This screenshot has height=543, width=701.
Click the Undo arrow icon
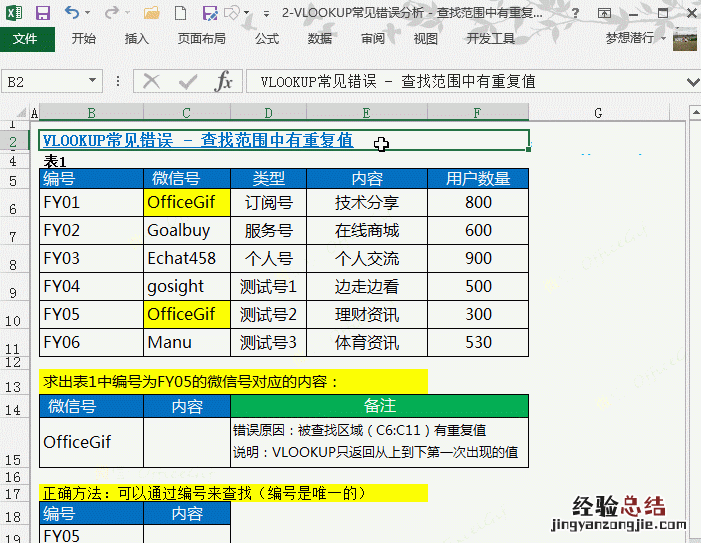coord(72,14)
